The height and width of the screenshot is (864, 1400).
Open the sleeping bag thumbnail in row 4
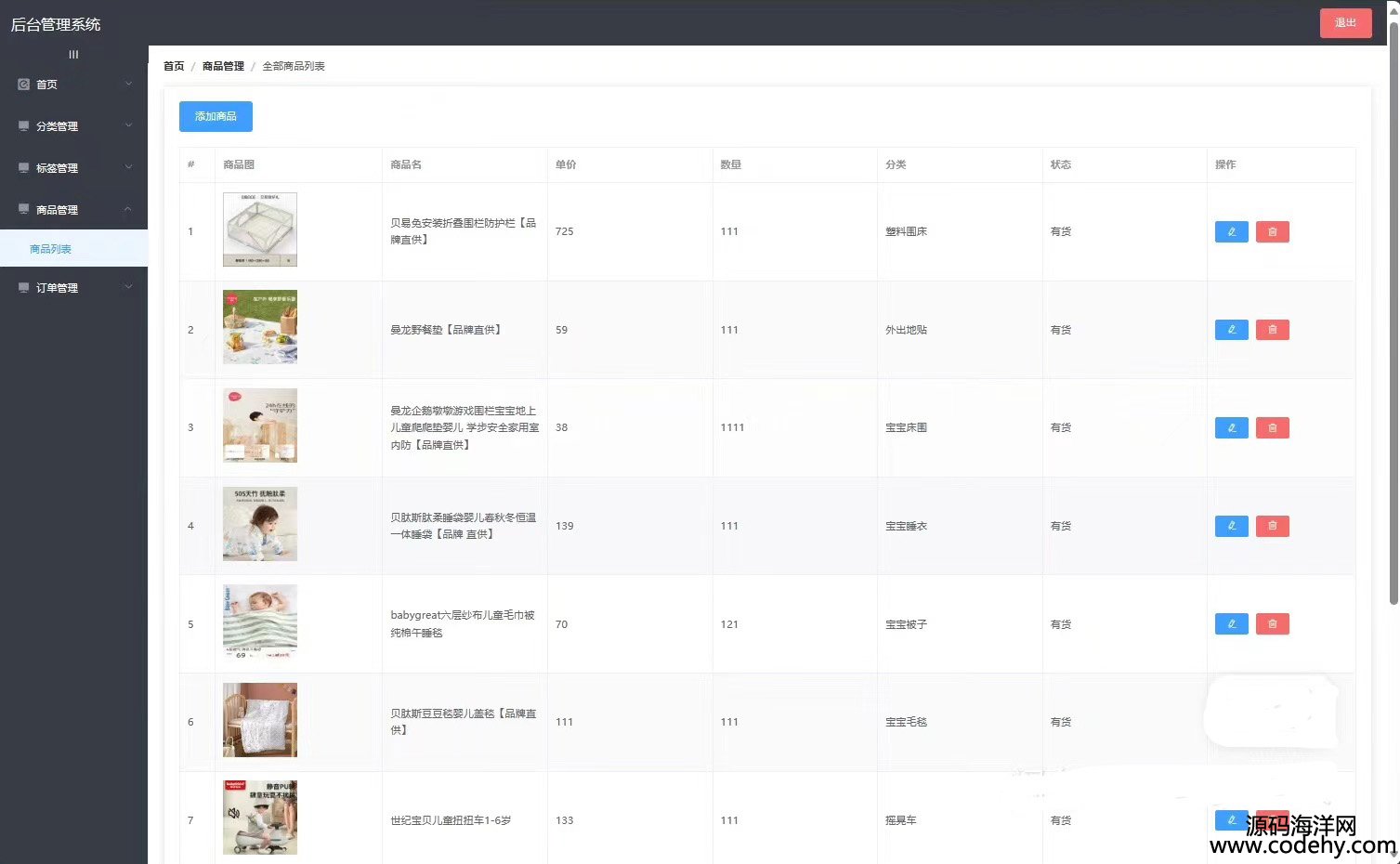click(x=260, y=524)
